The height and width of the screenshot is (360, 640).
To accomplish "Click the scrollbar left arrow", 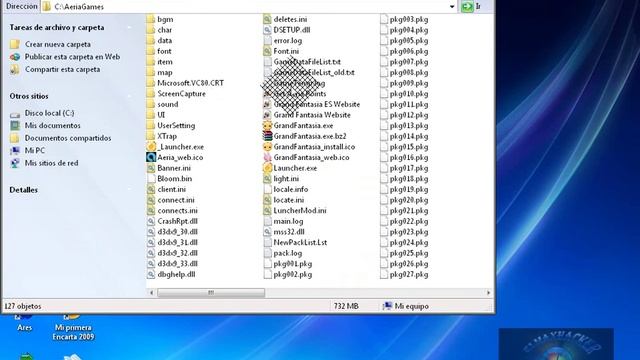I will point(151,293).
